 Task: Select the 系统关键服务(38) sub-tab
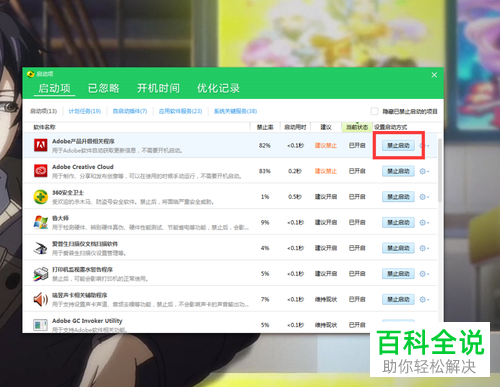point(235,111)
